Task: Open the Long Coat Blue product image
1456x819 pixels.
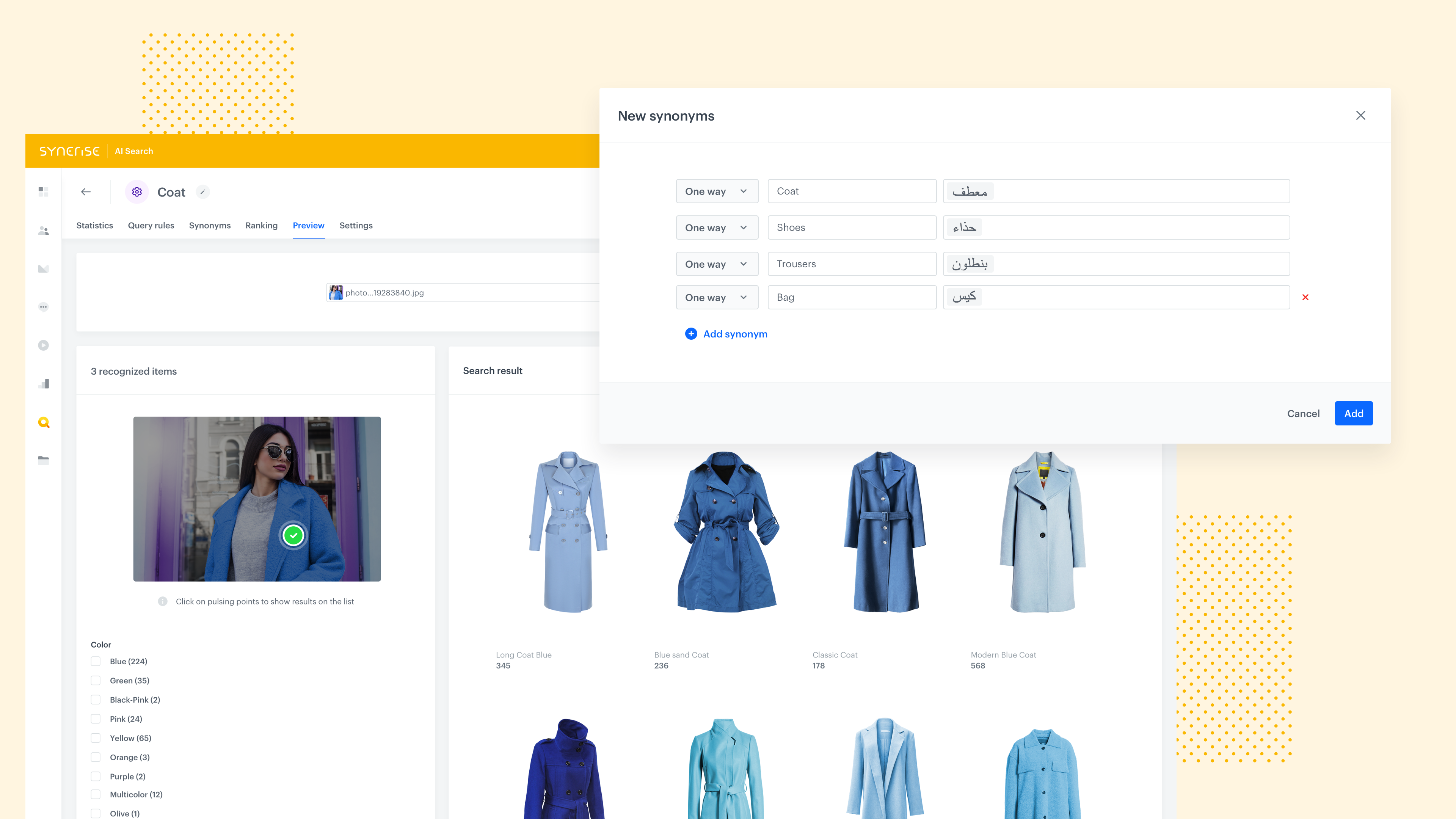Action: tap(568, 531)
